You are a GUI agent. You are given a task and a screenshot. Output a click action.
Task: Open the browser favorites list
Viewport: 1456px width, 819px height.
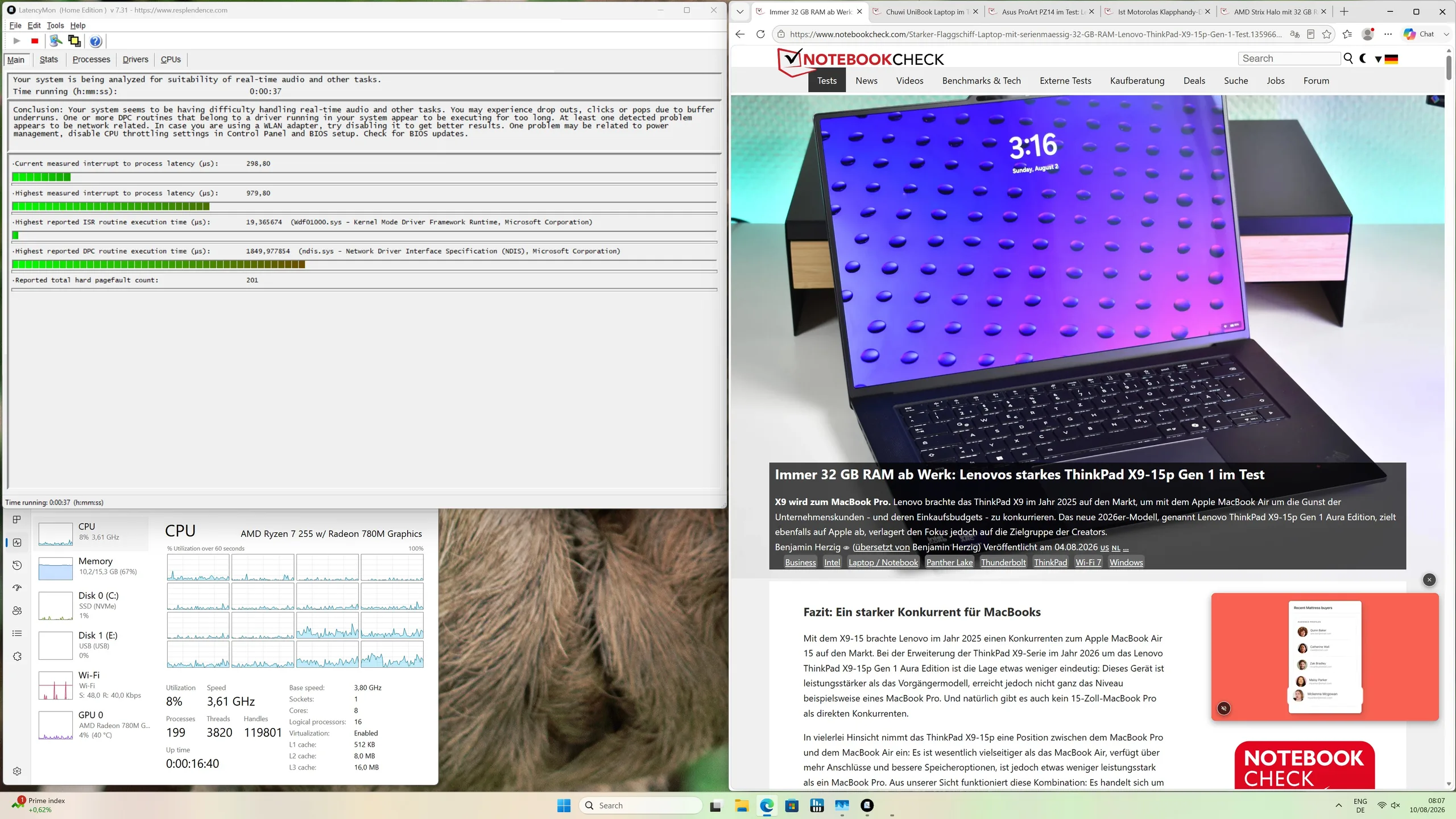1347,34
